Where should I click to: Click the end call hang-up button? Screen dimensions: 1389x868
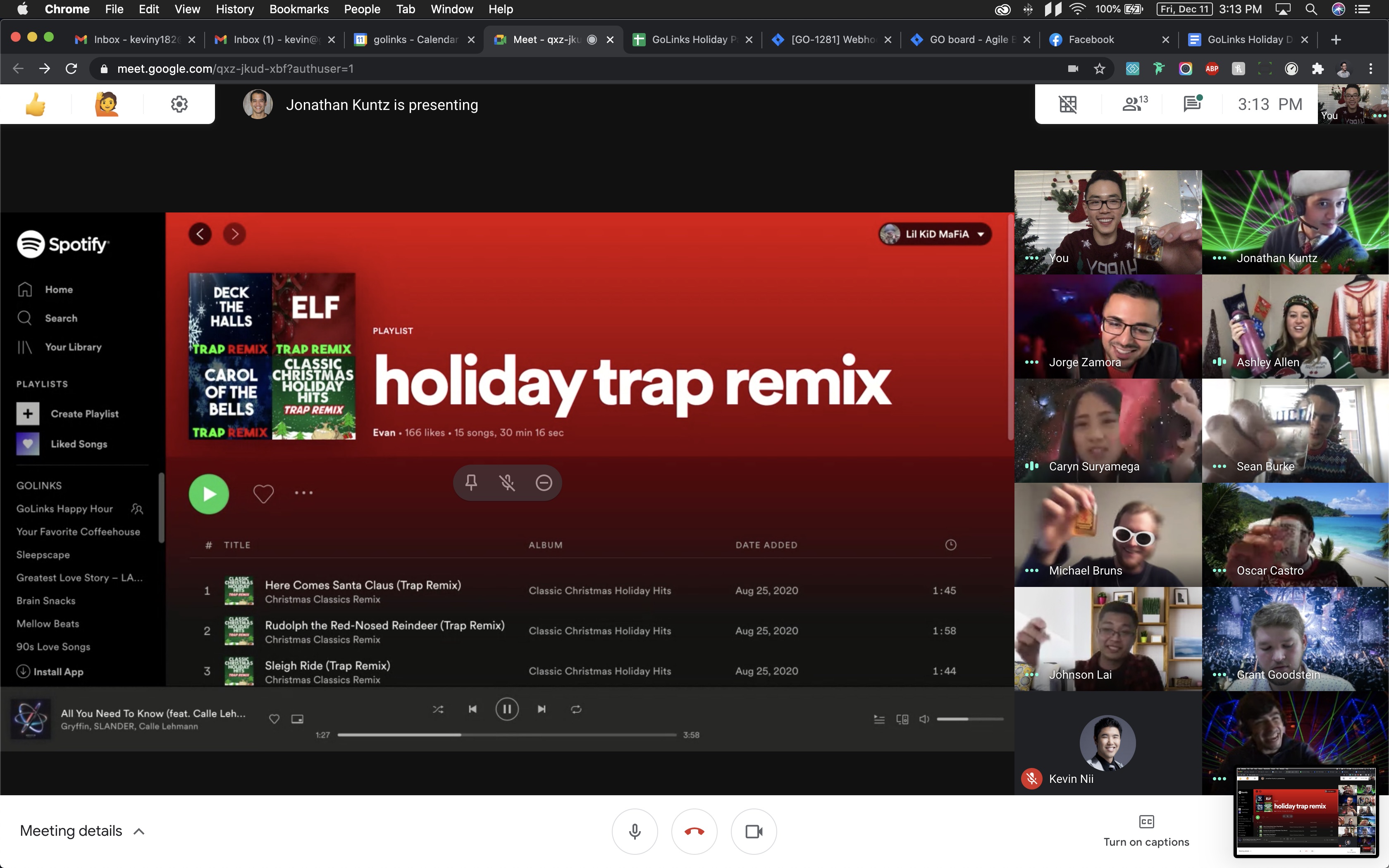coord(694,831)
